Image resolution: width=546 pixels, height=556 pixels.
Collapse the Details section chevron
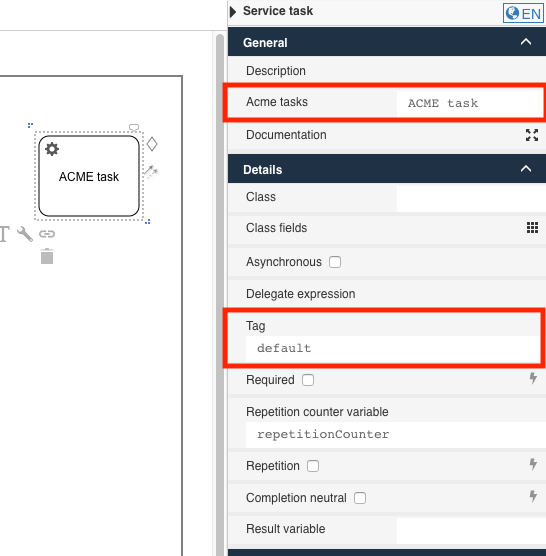tap(526, 169)
